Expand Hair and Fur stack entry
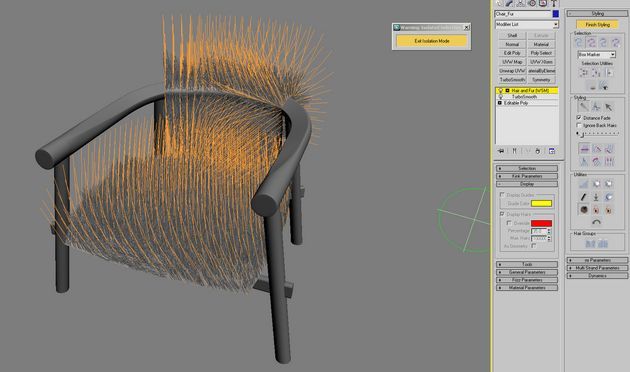The width and height of the screenshot is (630, 372). point(507,91)
